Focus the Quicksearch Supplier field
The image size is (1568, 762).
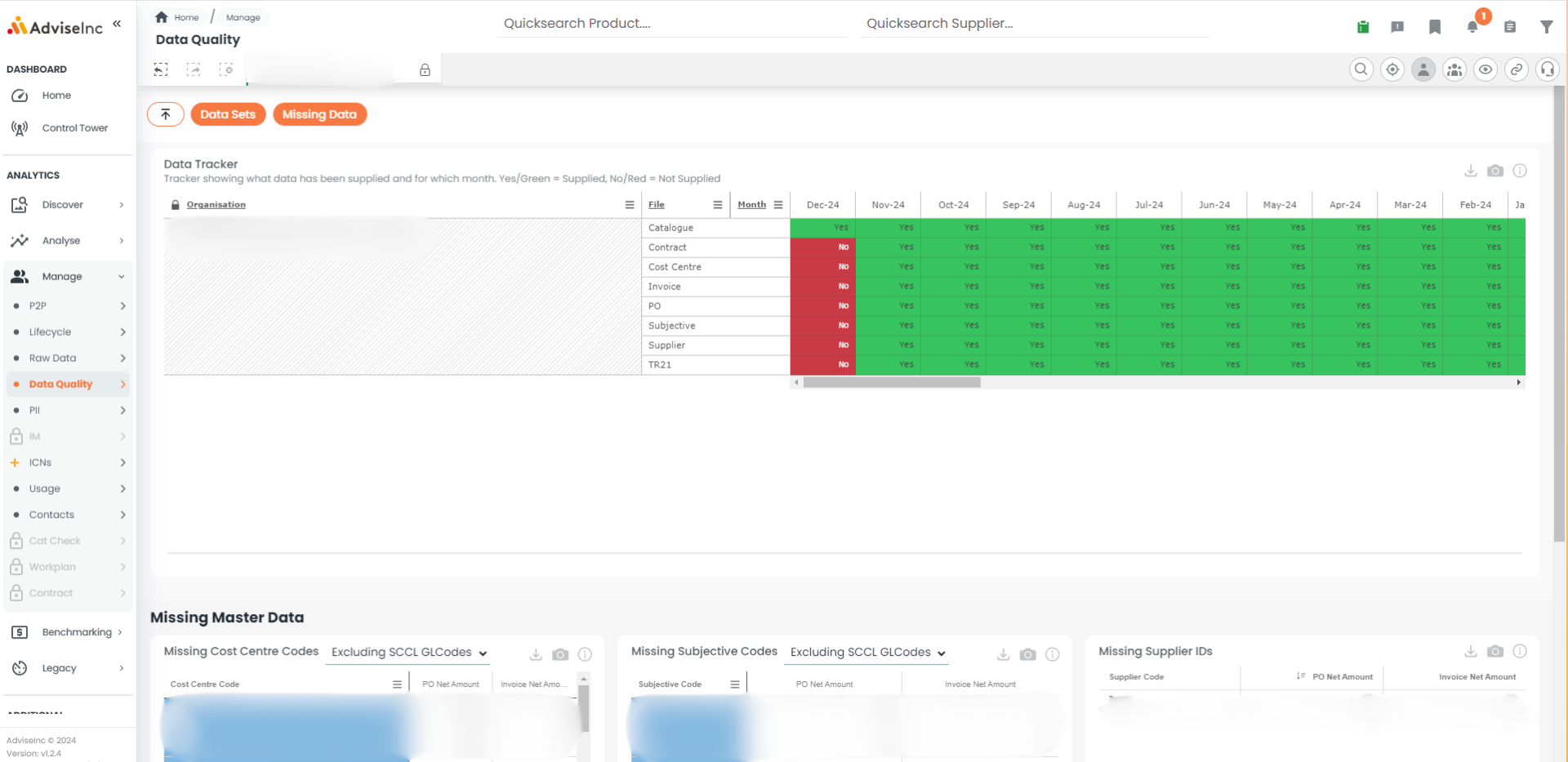pos(1035,24)
